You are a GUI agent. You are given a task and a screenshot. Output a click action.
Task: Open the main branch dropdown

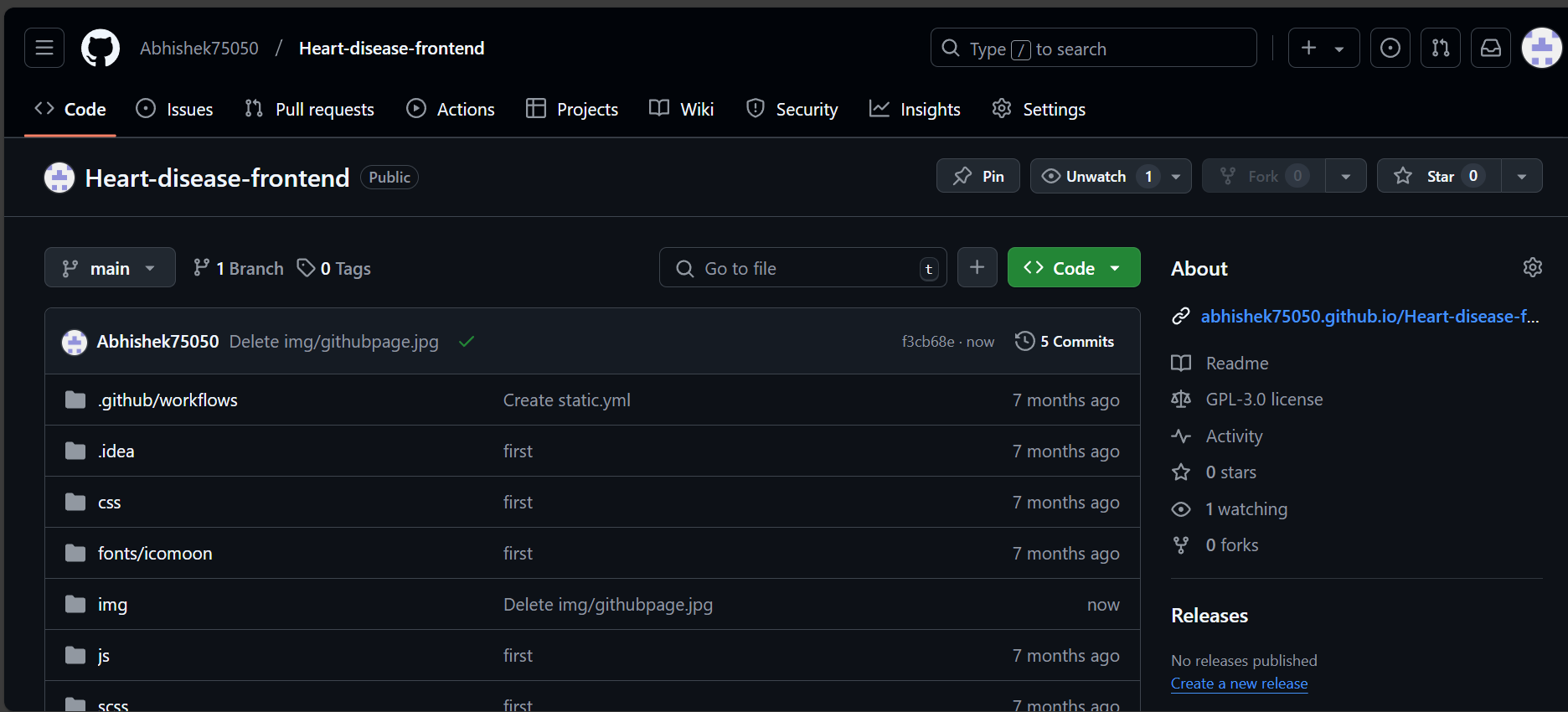[x=110, y=268]
